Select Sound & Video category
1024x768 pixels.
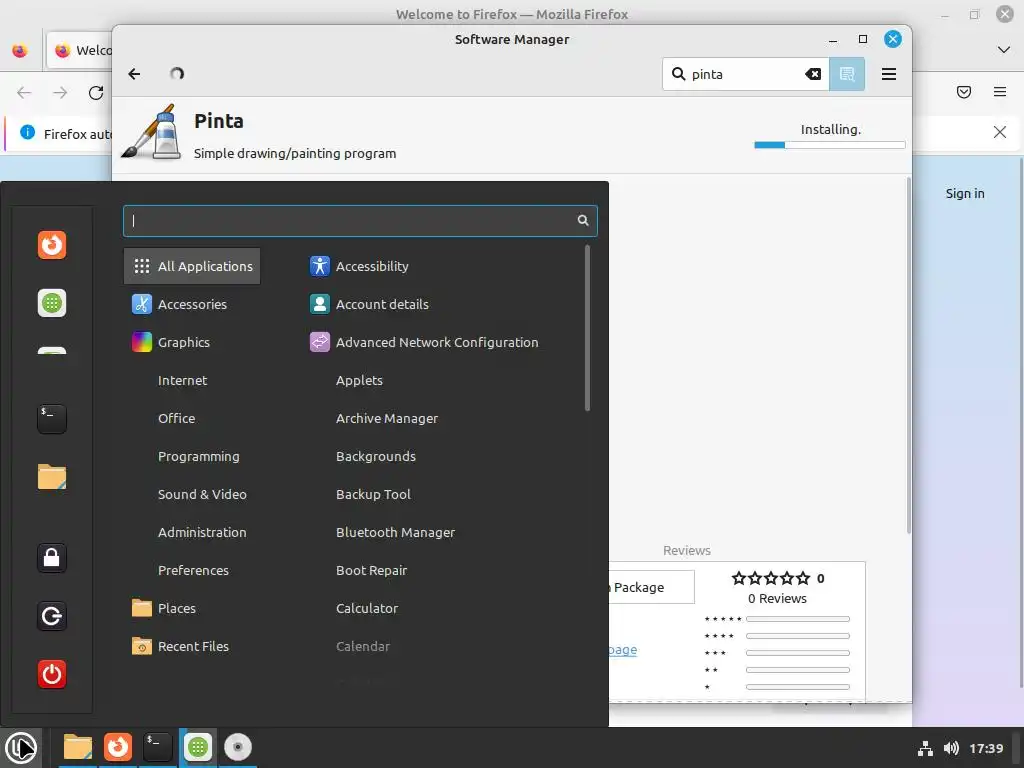(x=192, y=494)
